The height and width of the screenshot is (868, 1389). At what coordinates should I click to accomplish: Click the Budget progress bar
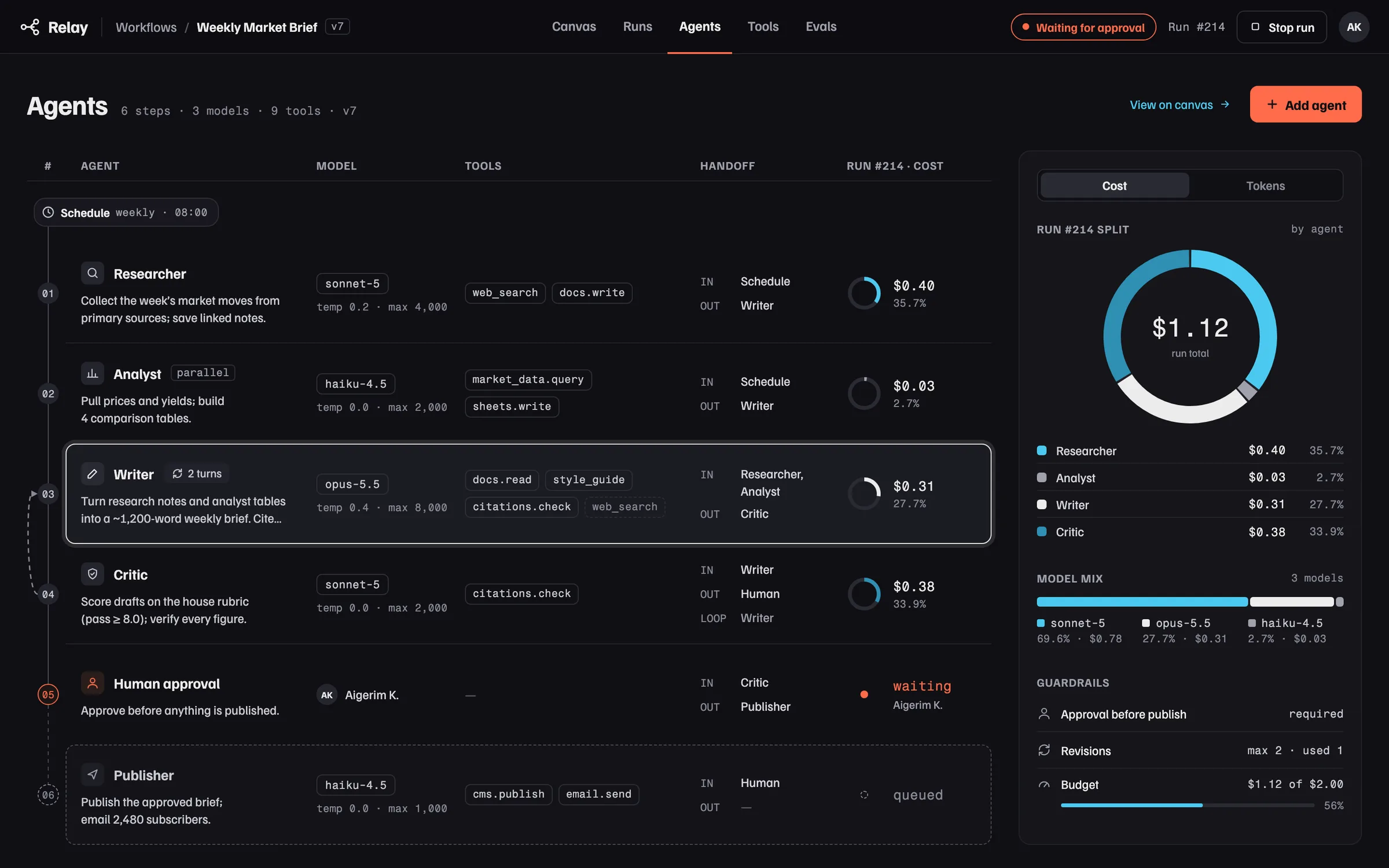pos(1187,805)
